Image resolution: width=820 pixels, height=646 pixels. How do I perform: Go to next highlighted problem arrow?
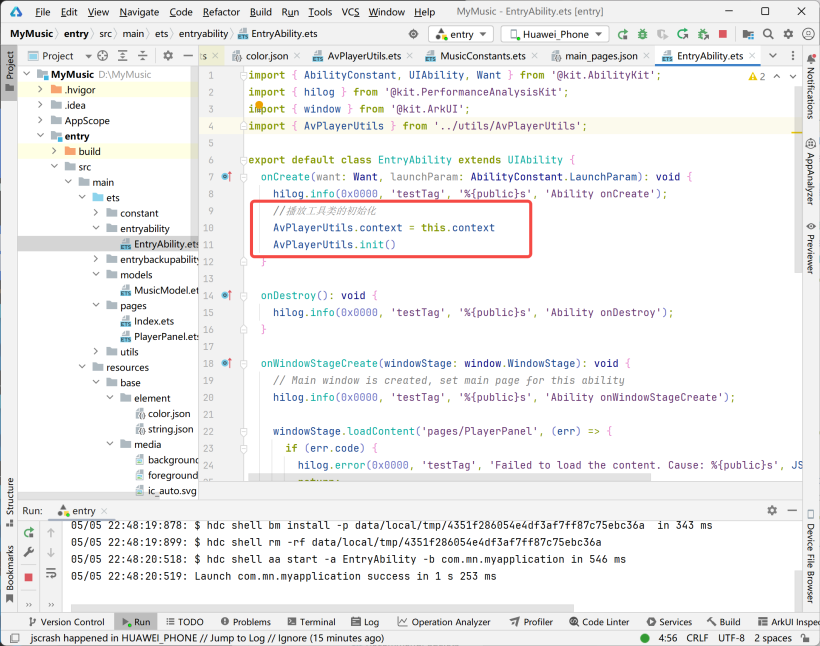[x=793, y=76]
